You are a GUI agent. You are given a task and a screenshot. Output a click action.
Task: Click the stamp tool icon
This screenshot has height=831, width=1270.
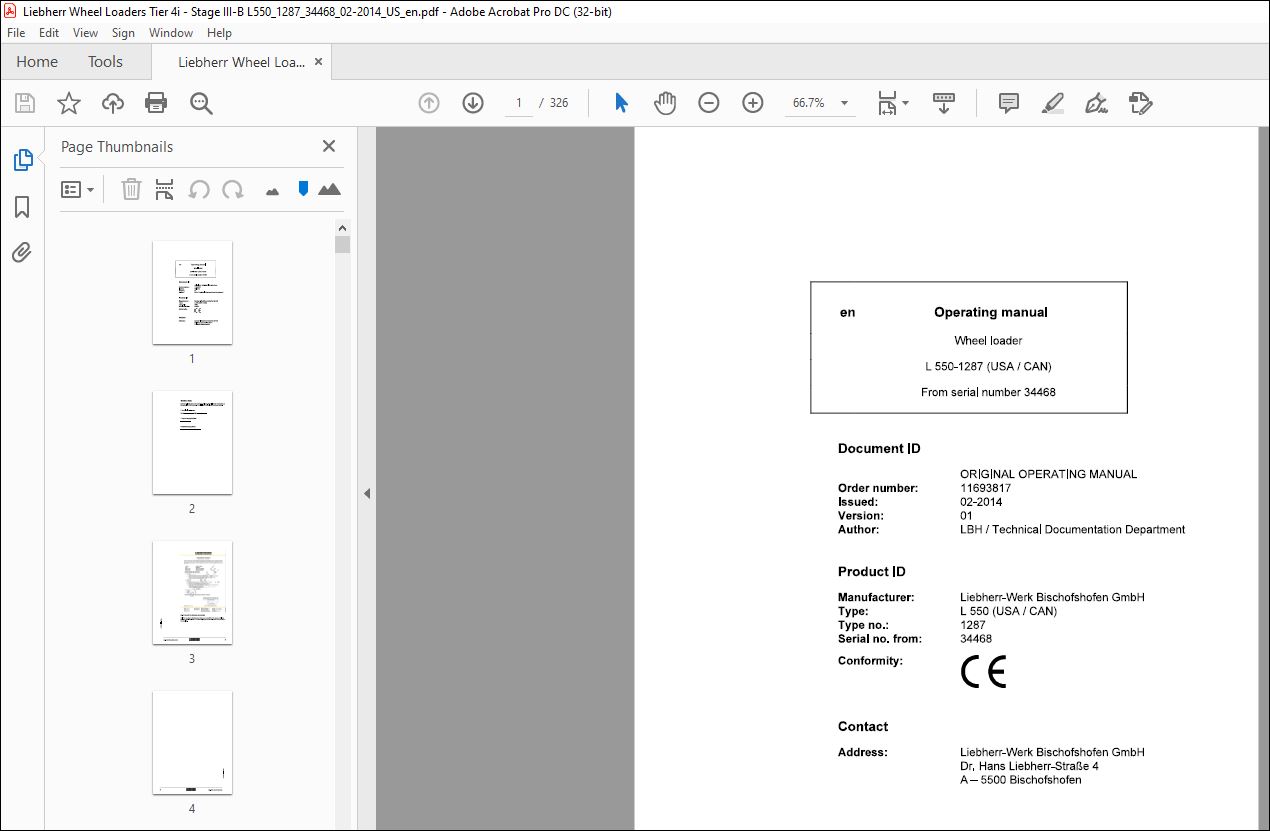click(x=1141, y=103)
